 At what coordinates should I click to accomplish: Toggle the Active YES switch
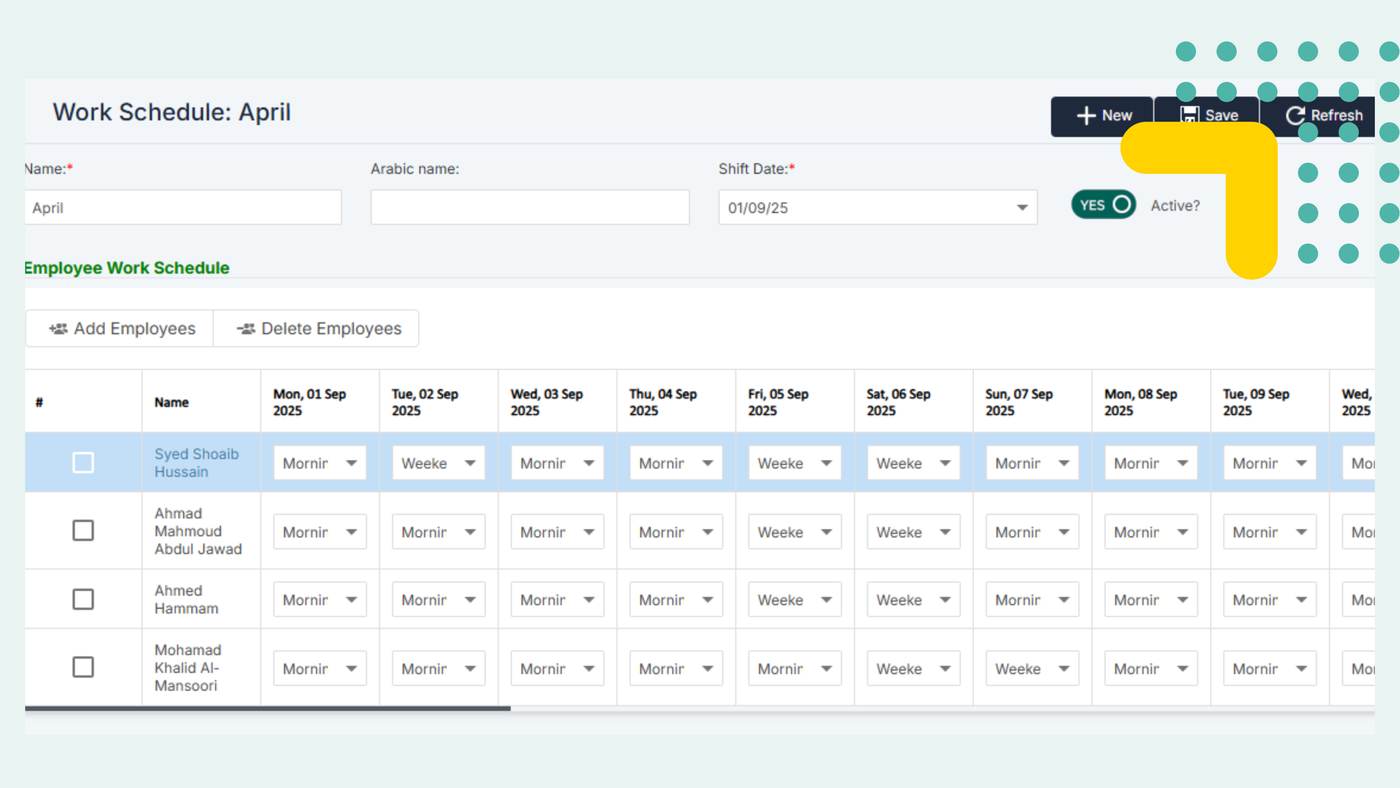pyautogui.click(x=1103, y=205)
